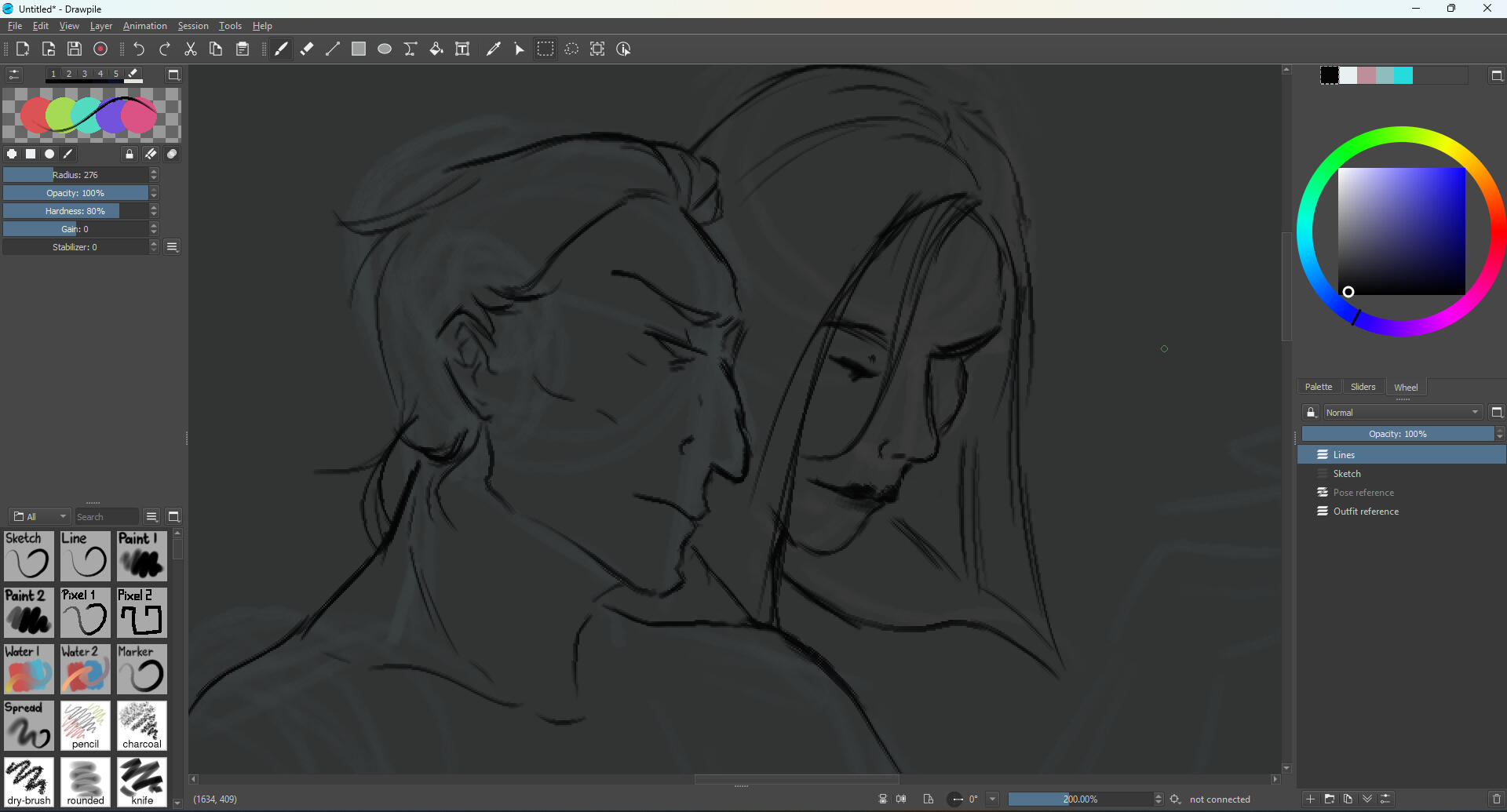Expand the Stabilizer options menu

[172, 246]
